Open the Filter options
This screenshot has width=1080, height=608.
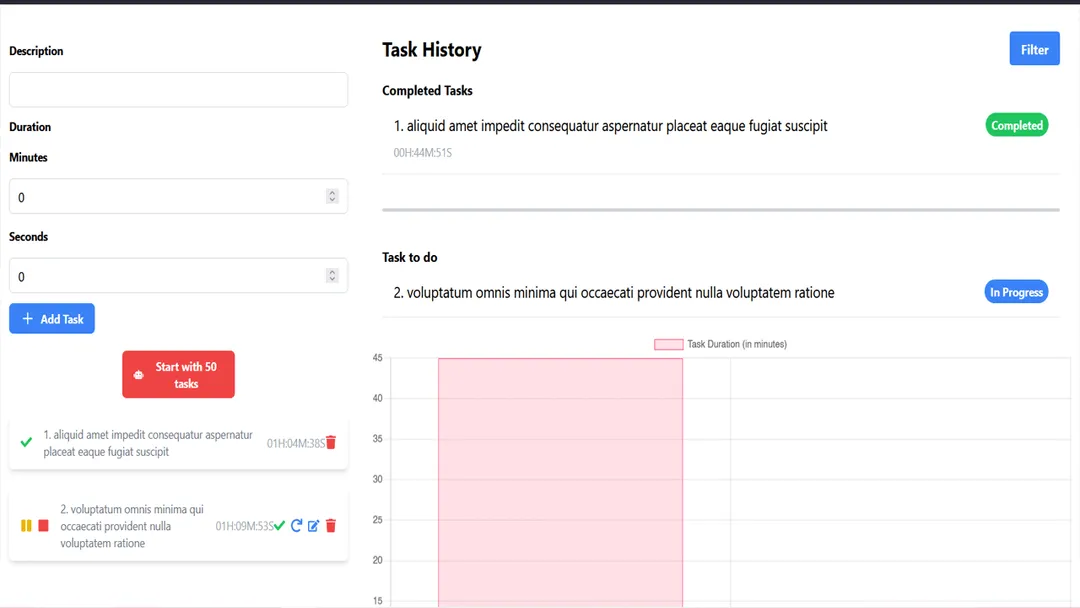1034,48
